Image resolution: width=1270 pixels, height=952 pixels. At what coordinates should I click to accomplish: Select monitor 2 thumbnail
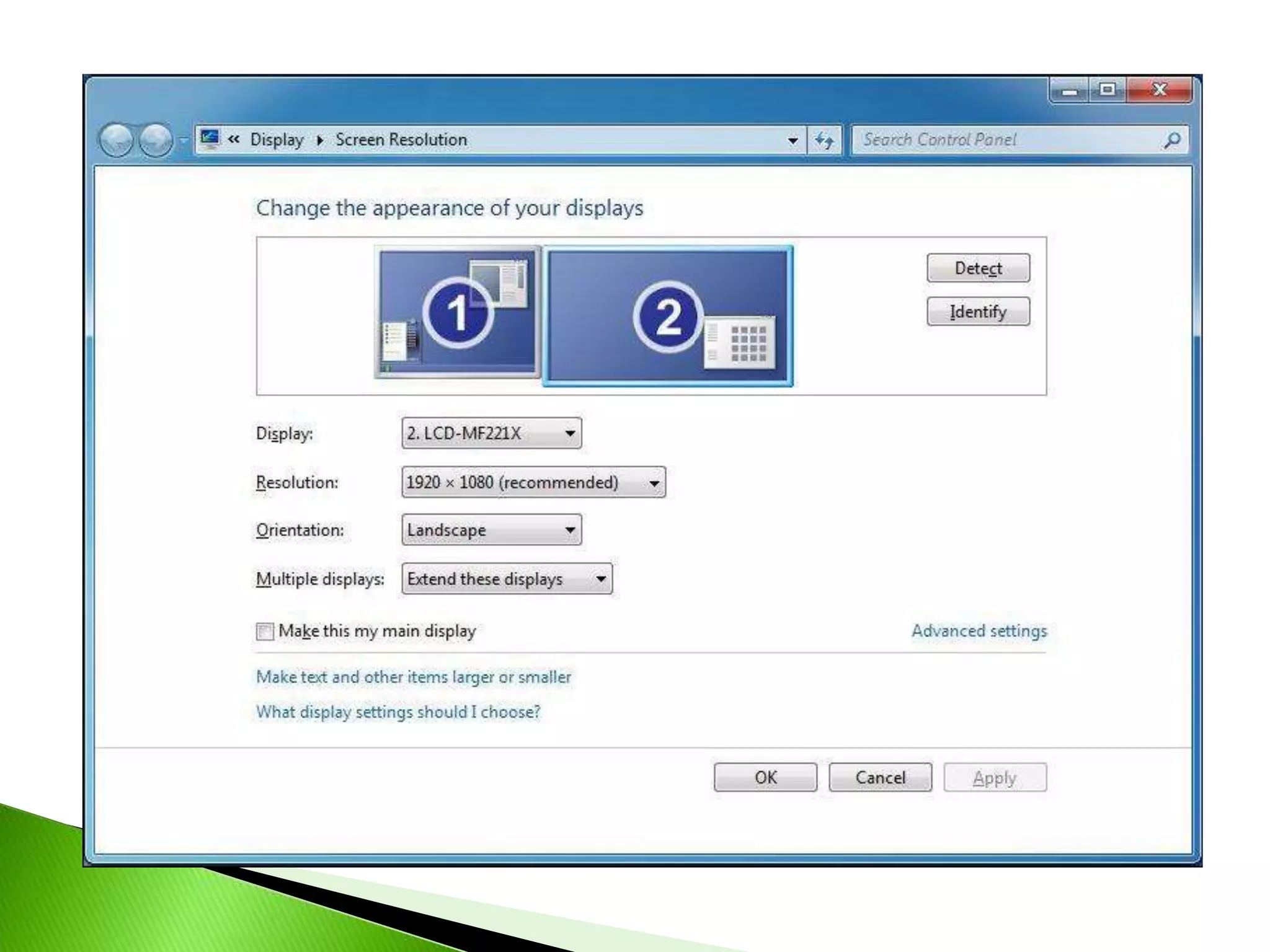668,316
